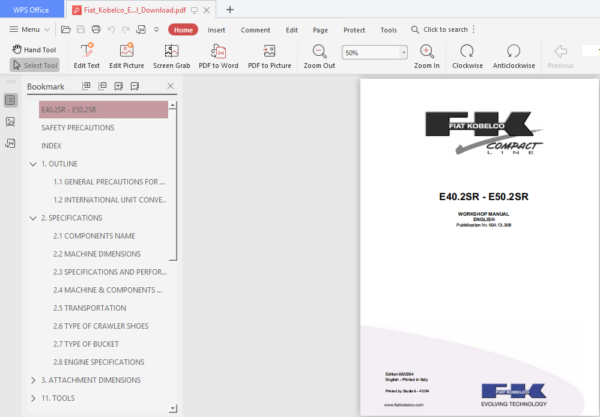Open the Edit ribbon tab
This screenshot has width=600, height=417.
tap(292, 30)
